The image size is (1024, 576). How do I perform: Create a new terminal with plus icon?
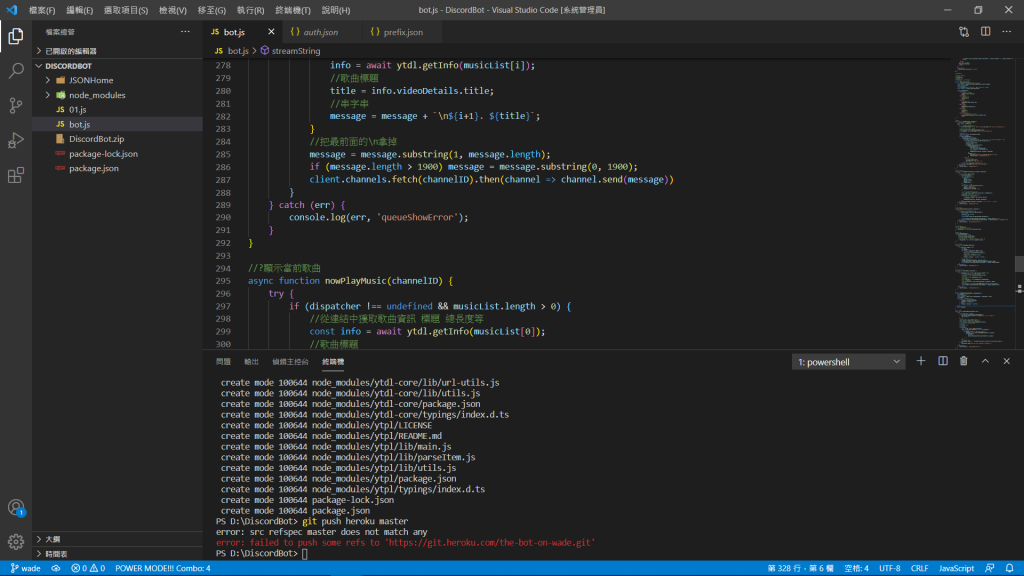point(921,361)
